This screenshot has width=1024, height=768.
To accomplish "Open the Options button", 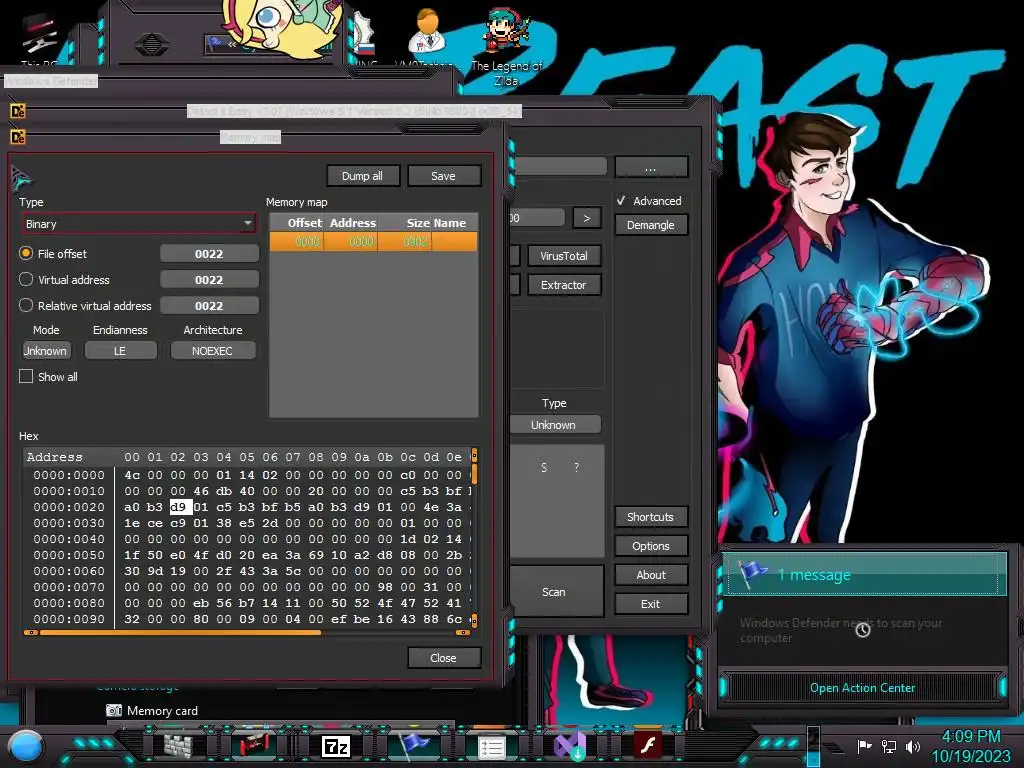I will tap(651, 546).
